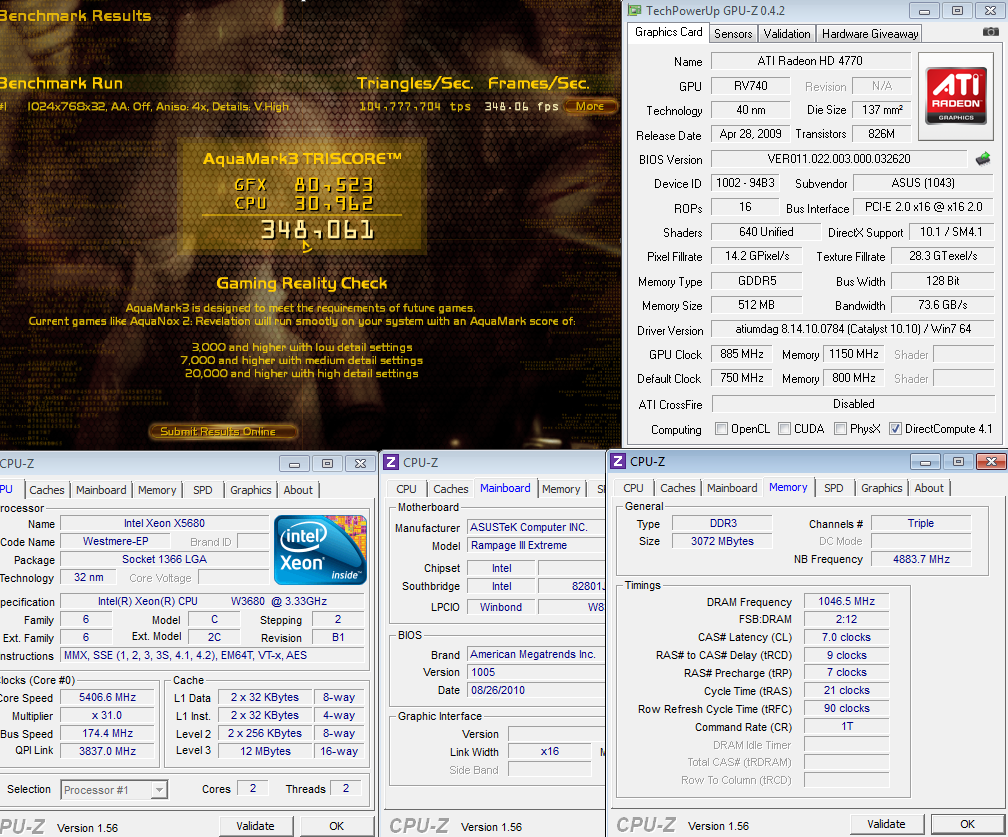Click the Bandwidth 73.6 GB/s value
The width and height of the screenshot is (1008, 837).
point(942,305)
